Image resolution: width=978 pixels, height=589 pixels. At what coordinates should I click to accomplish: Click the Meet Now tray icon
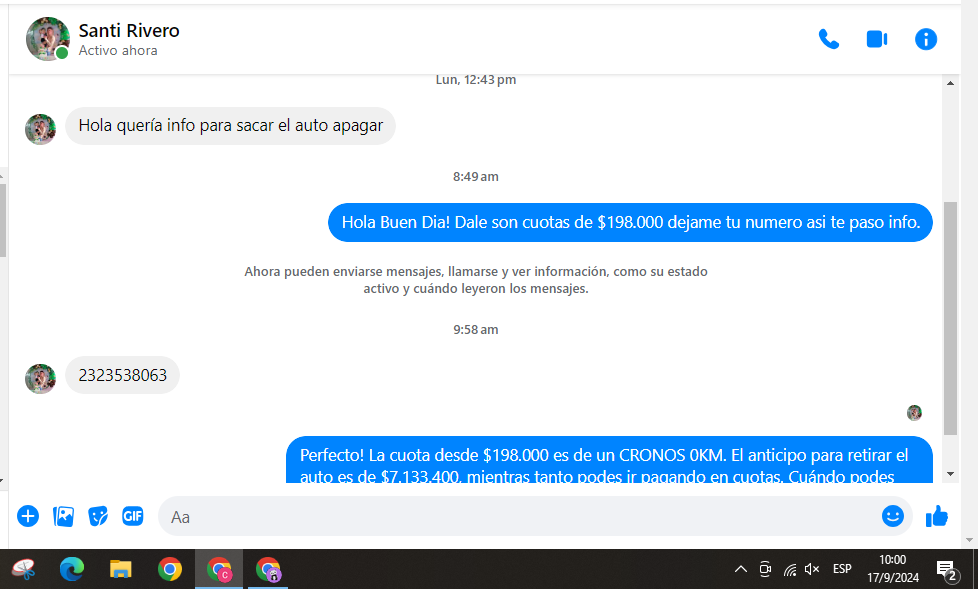pyautogui.click(x=765, y=569)
